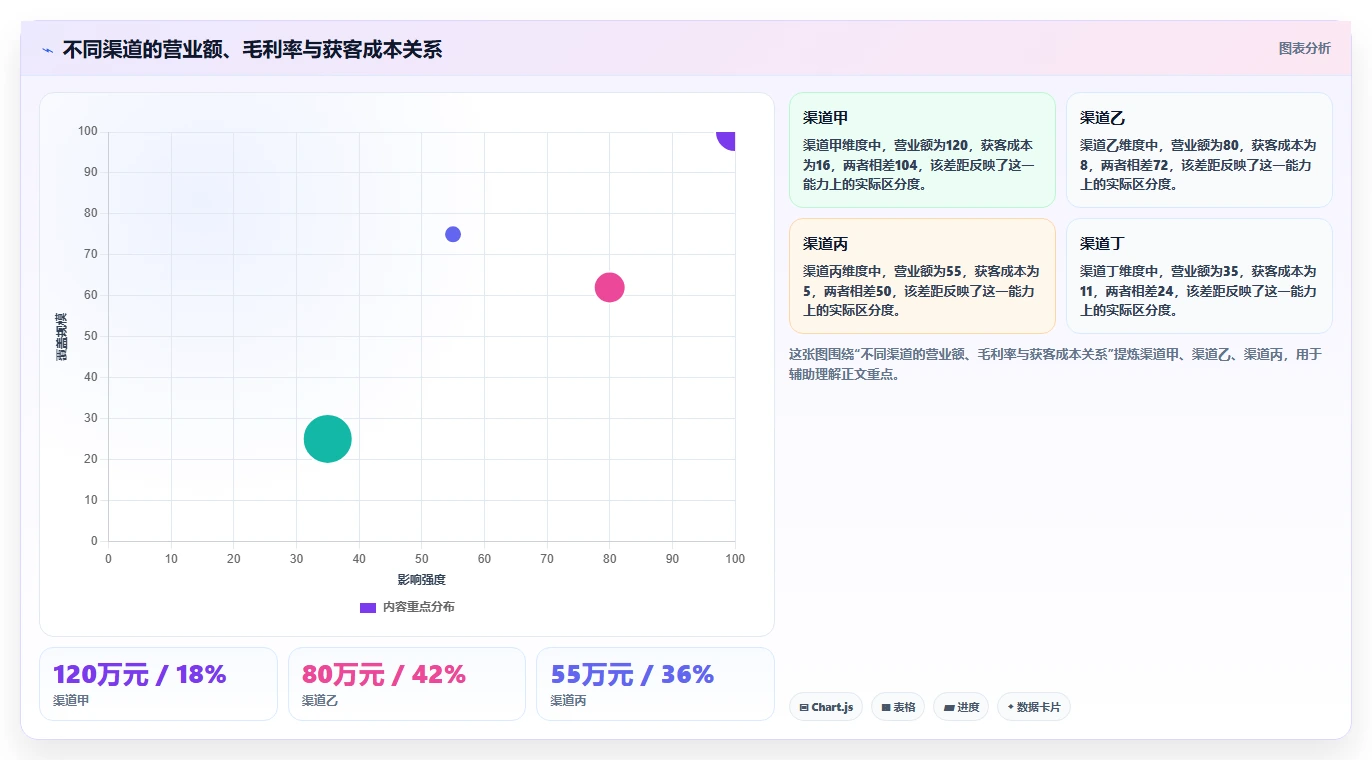Image resolution: width=1372 pixels, height=760 pixels.
Task: Click the 渠道乙 label under 80万元
Action: coord(320,701)
